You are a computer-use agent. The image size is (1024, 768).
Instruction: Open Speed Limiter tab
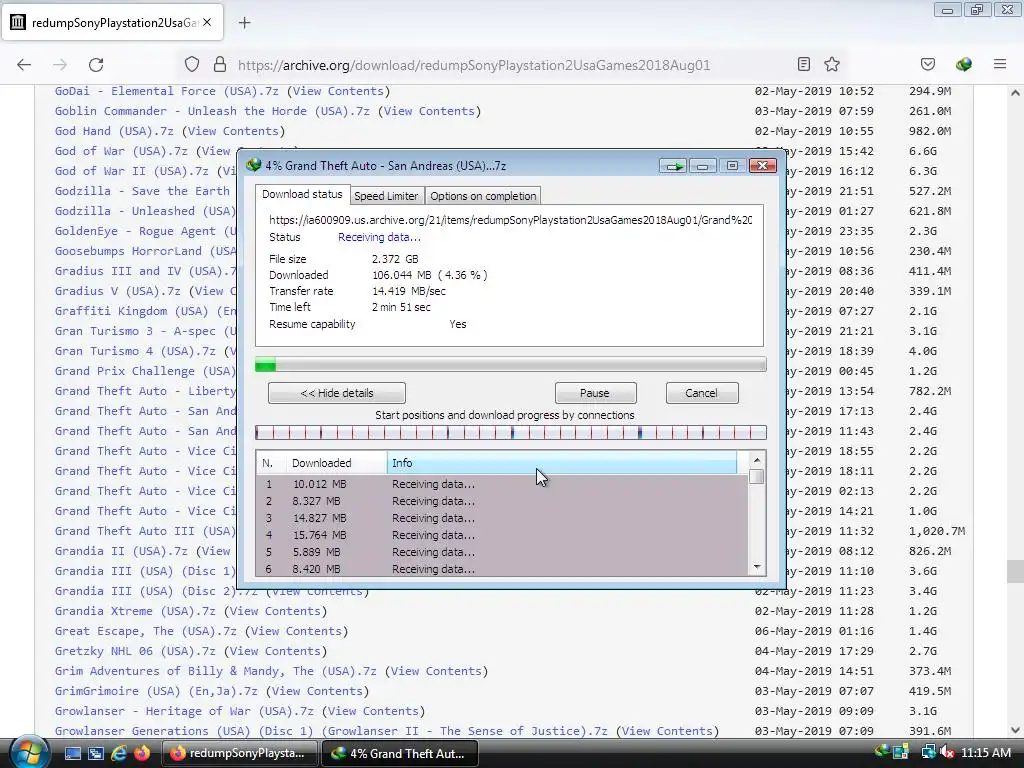click(x=386, y=196)
